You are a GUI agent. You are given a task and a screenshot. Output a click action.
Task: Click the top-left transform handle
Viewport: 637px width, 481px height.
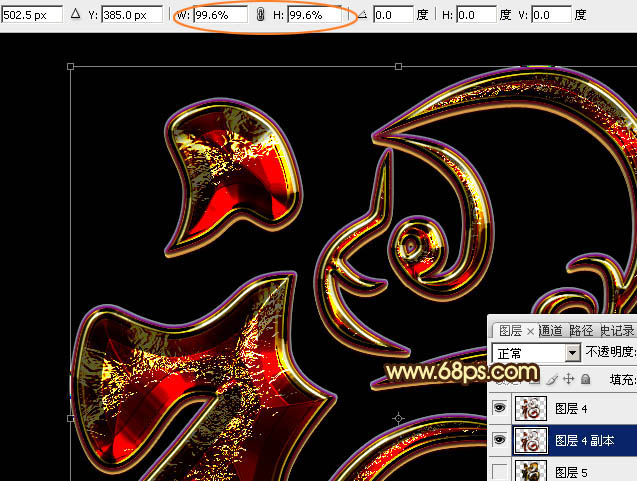[x=71, y=66]
